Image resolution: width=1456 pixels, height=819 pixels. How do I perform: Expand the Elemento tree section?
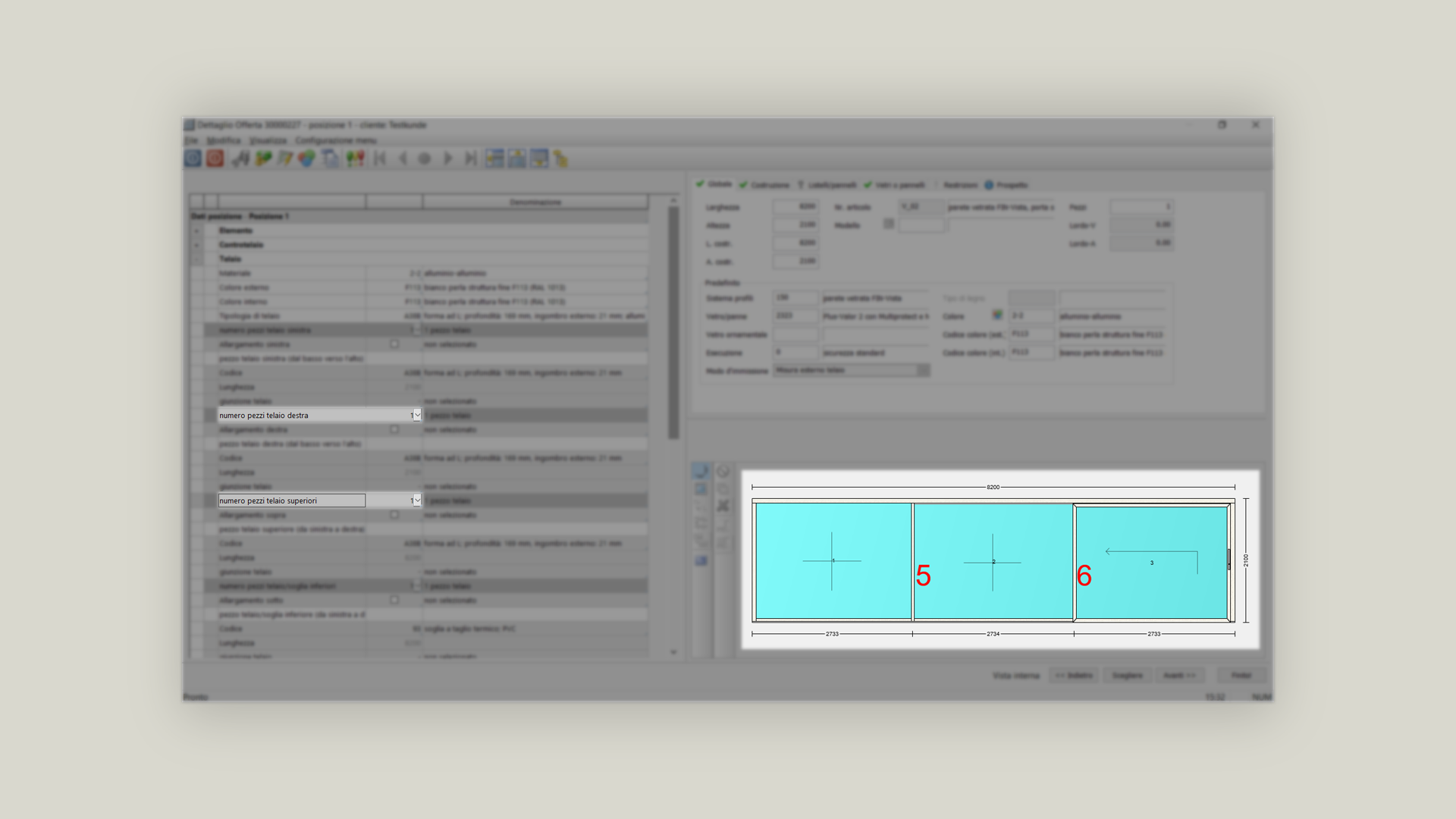(196, 231)
